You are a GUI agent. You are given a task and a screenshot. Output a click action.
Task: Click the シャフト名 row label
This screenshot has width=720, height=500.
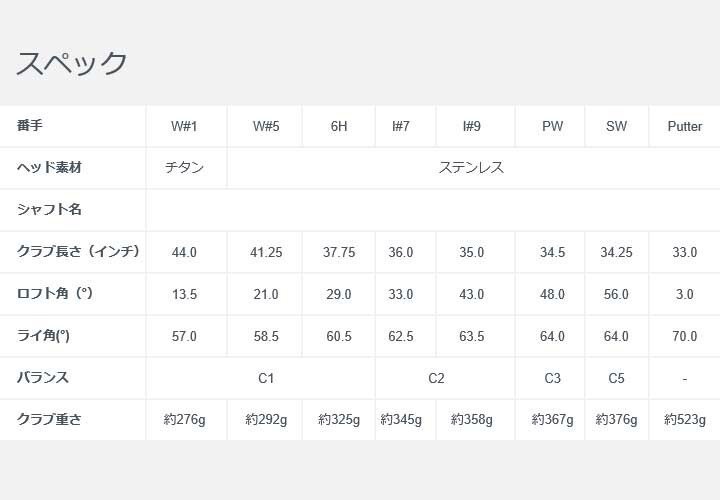pos(49,210)
